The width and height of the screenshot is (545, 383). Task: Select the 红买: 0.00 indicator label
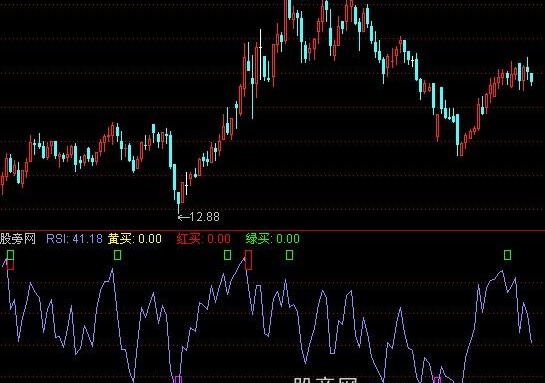point(204,239)
